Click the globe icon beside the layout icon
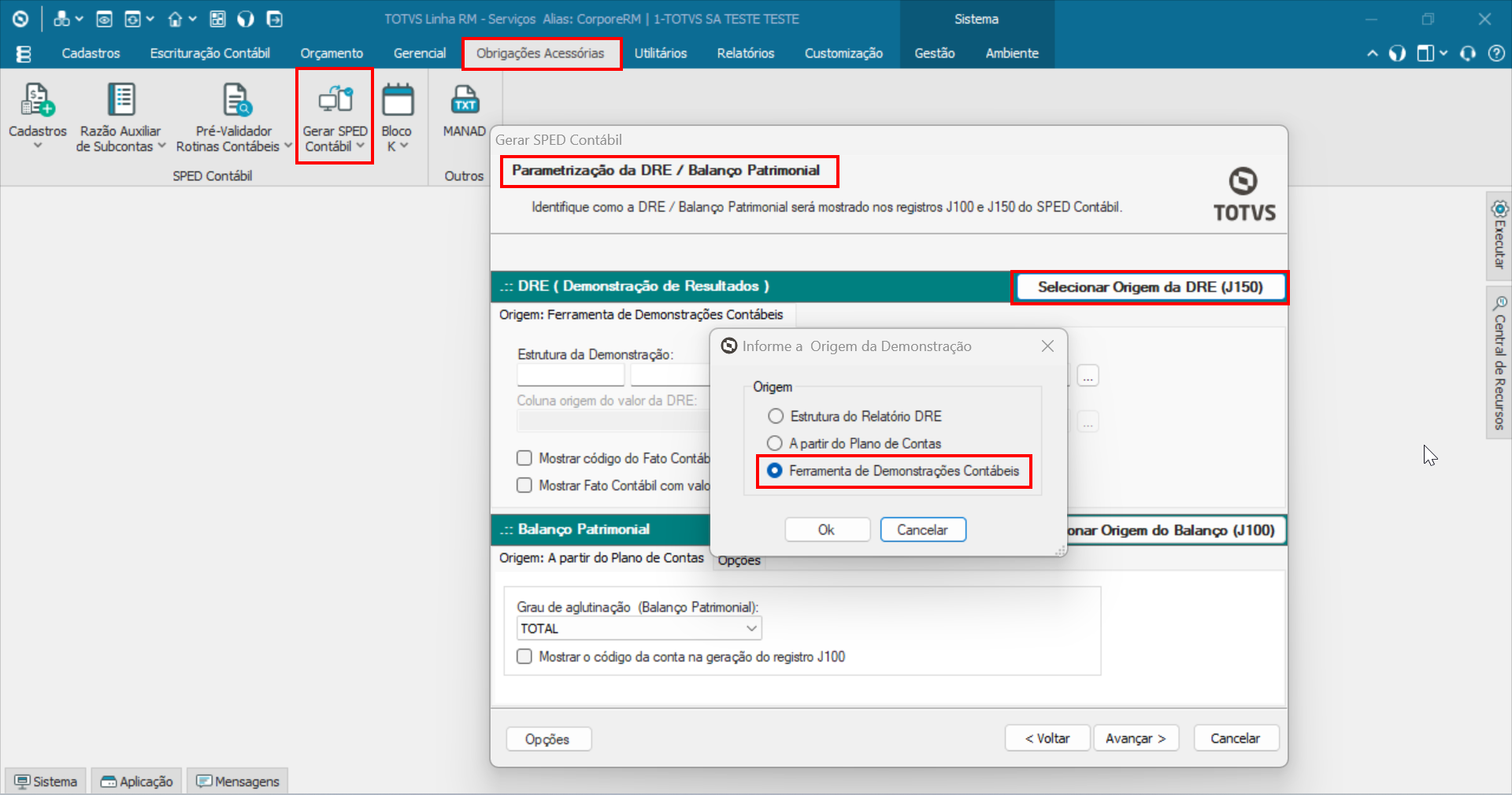The image size is (1512, 795). pyautogui.click(x=1397, y=54)
